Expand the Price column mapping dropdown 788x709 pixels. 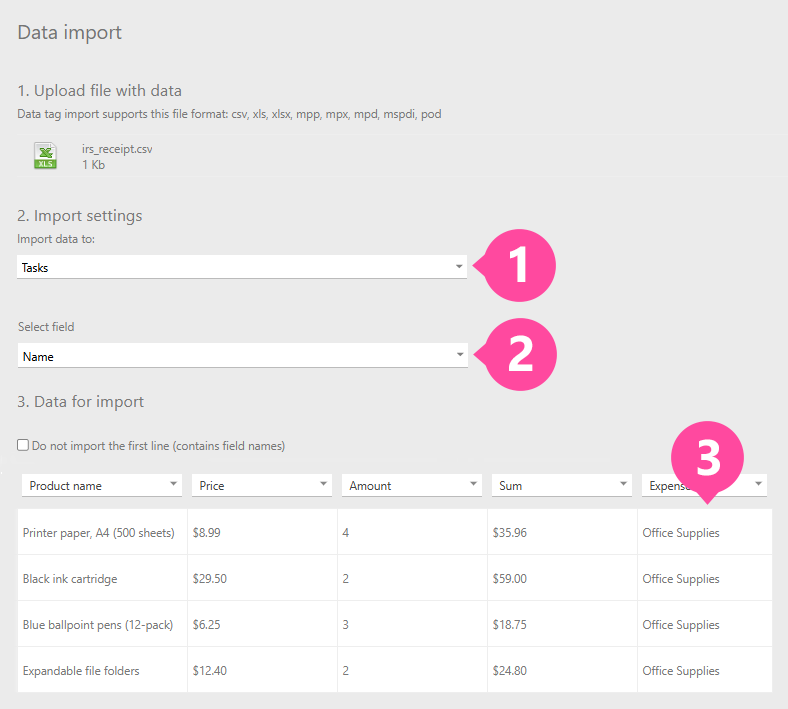click(x=261, y=485)
